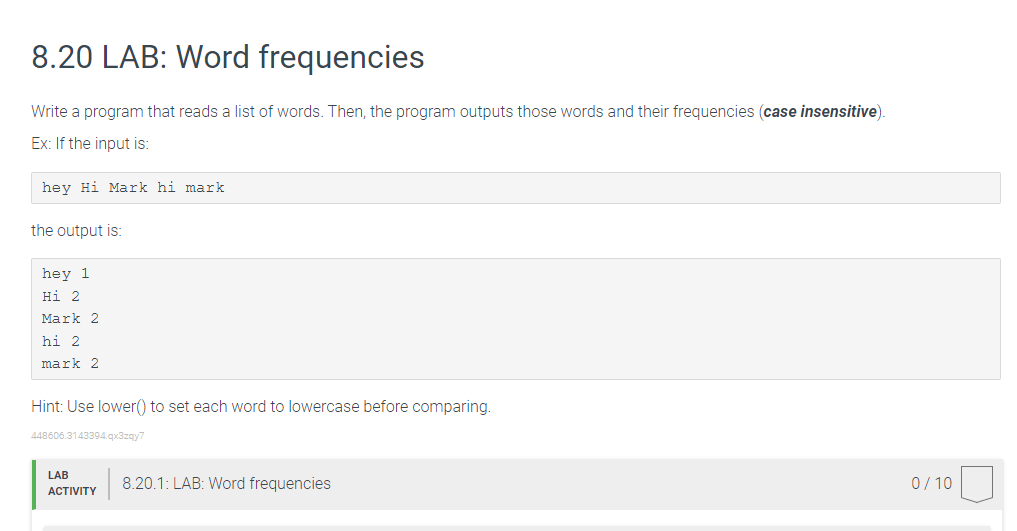
Task: Click the lowercase 'hi 2' output line
Action: click(61, 341)
